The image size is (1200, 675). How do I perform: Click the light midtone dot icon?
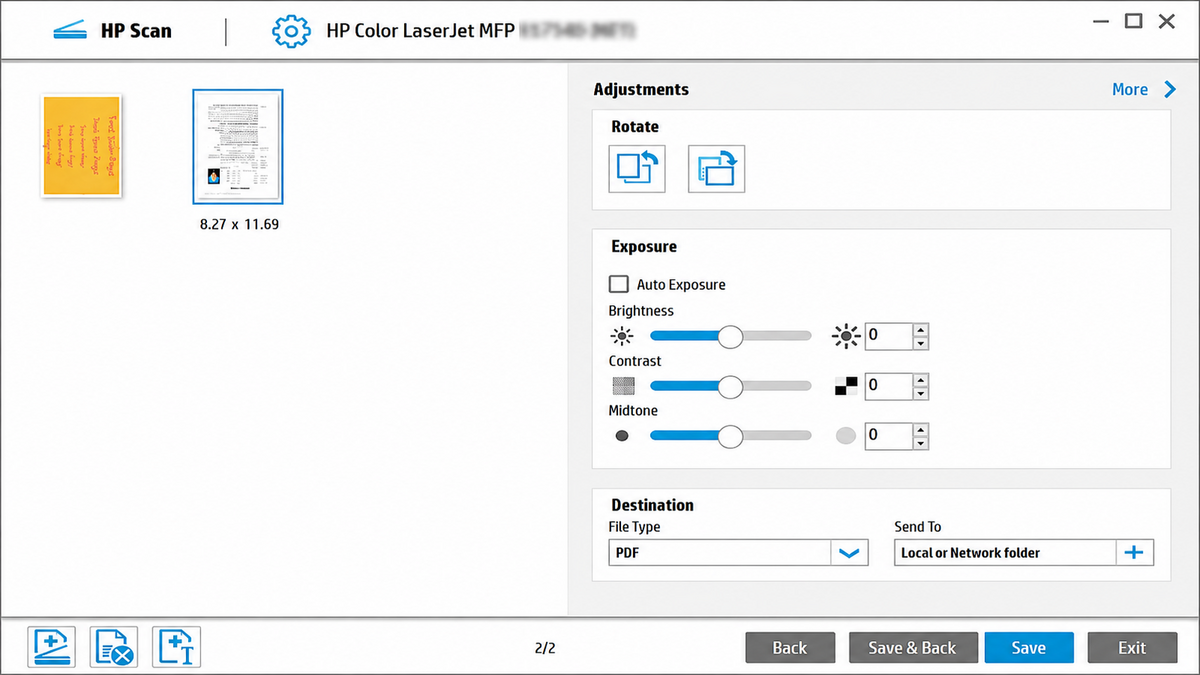point(846,436)
